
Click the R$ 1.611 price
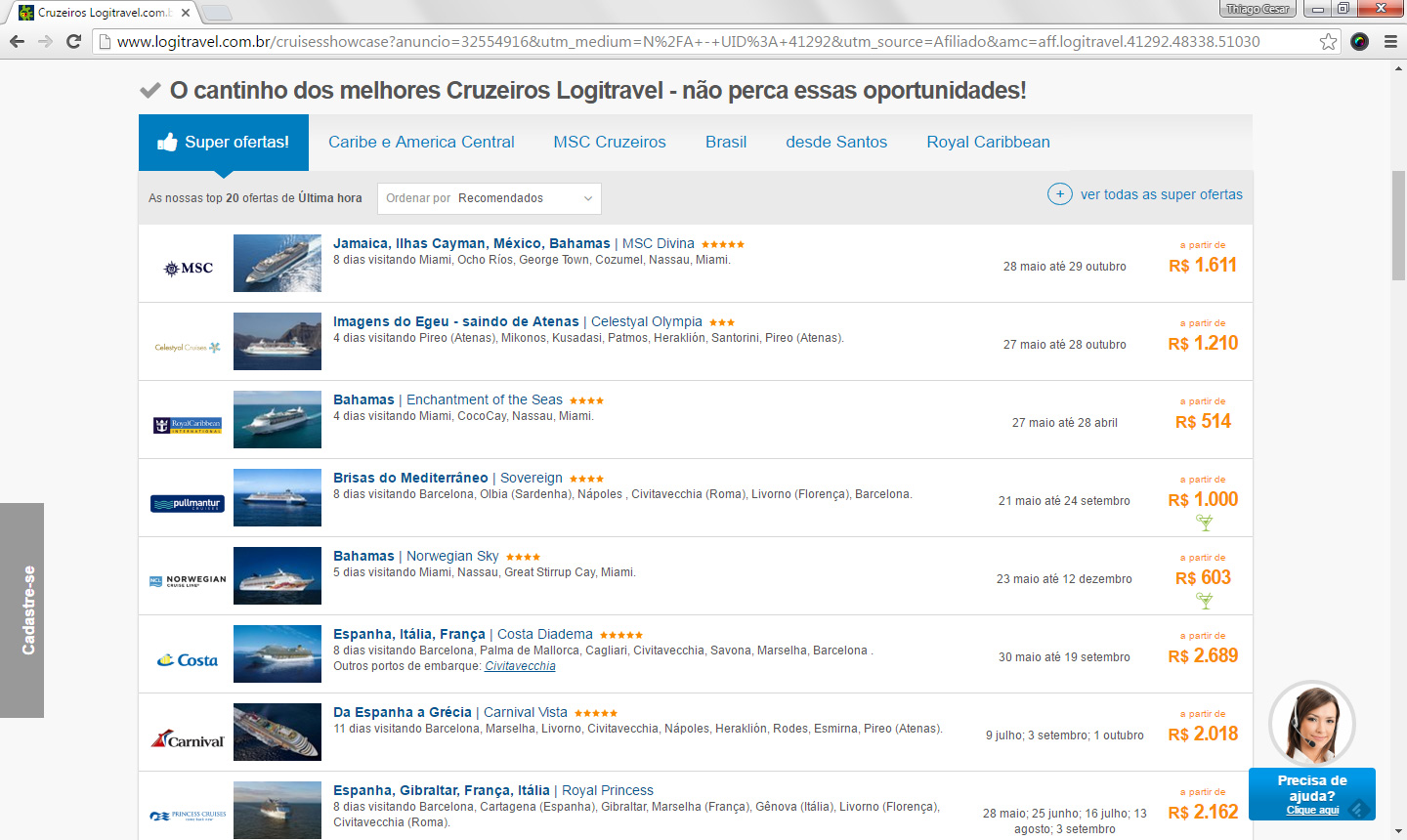point(1203,265)
